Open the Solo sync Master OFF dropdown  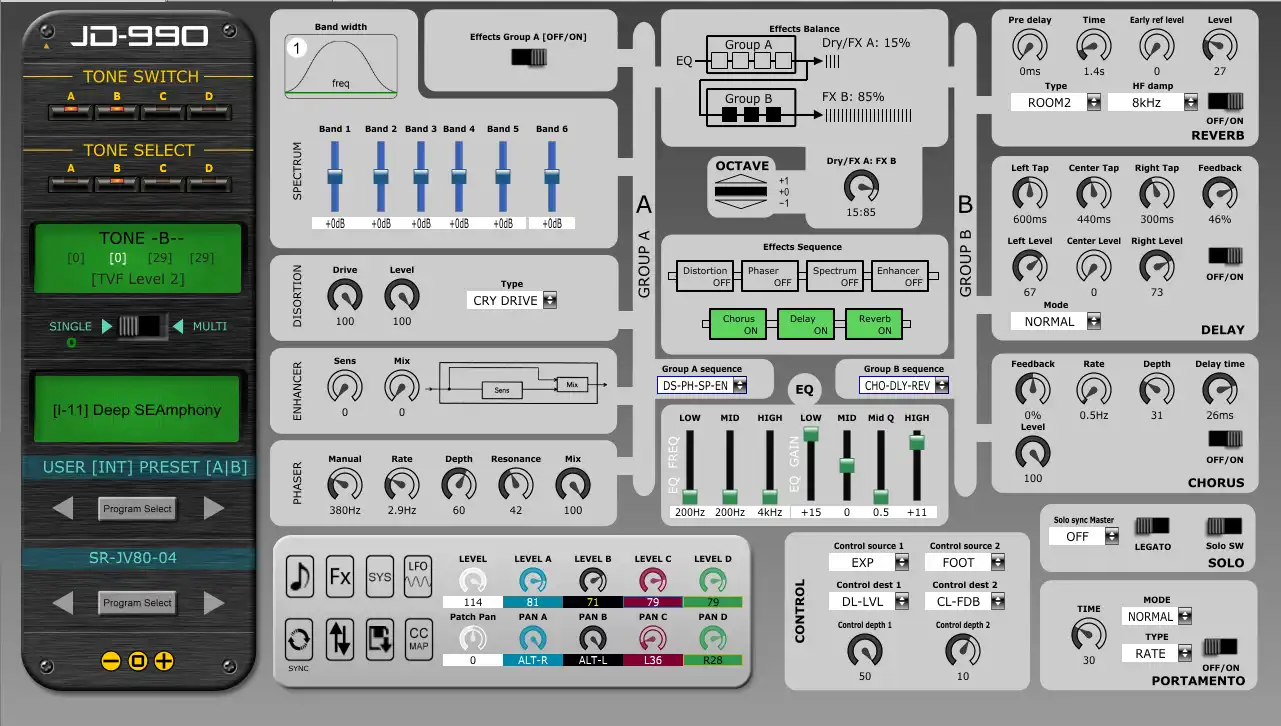pos(1085,536)
